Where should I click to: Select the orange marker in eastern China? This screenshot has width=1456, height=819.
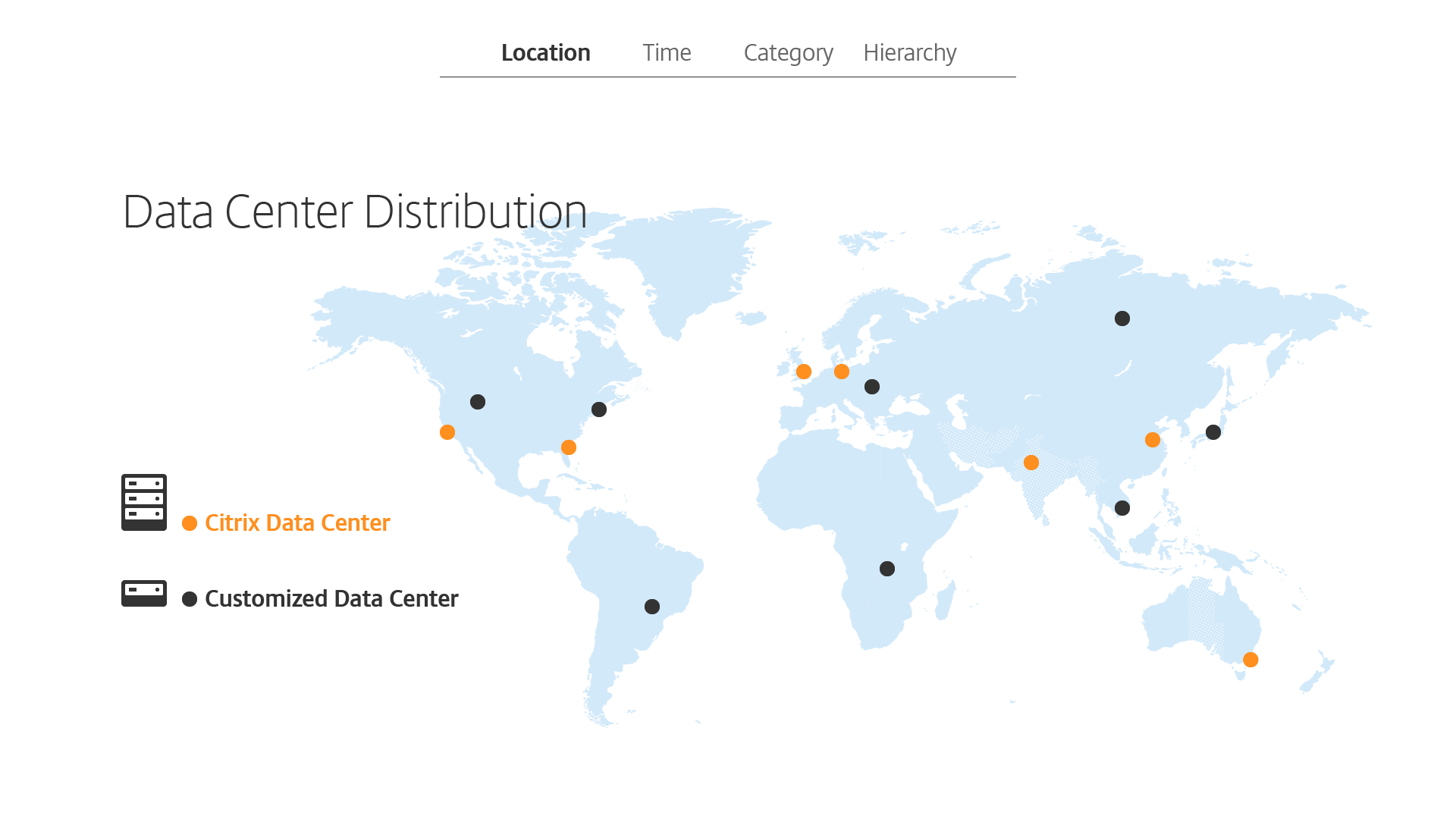[x=1153, y=440]
